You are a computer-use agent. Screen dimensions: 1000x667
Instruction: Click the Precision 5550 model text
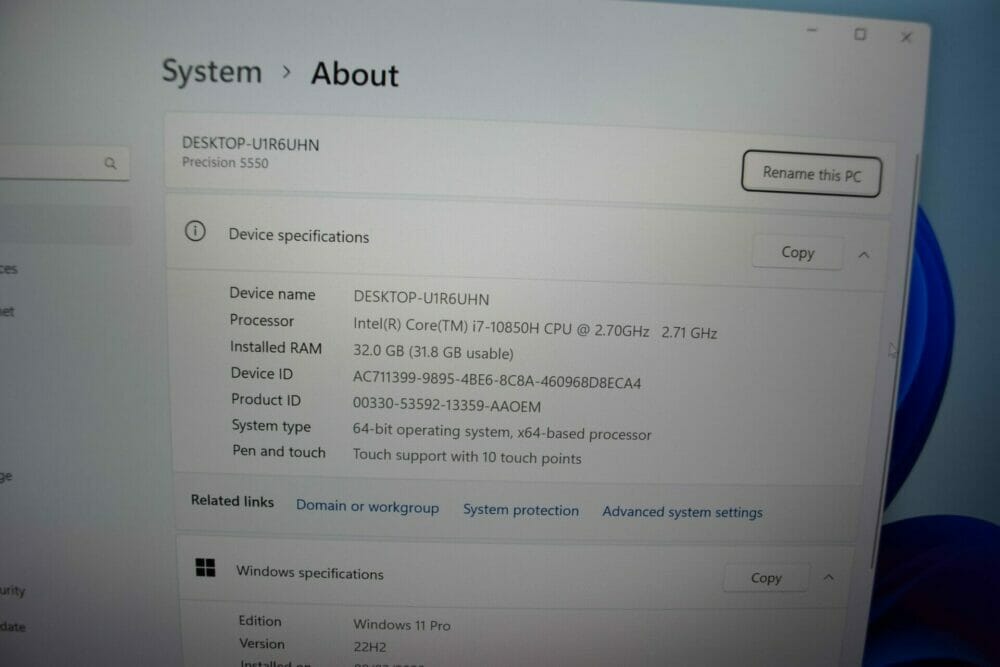click(225, 163)
